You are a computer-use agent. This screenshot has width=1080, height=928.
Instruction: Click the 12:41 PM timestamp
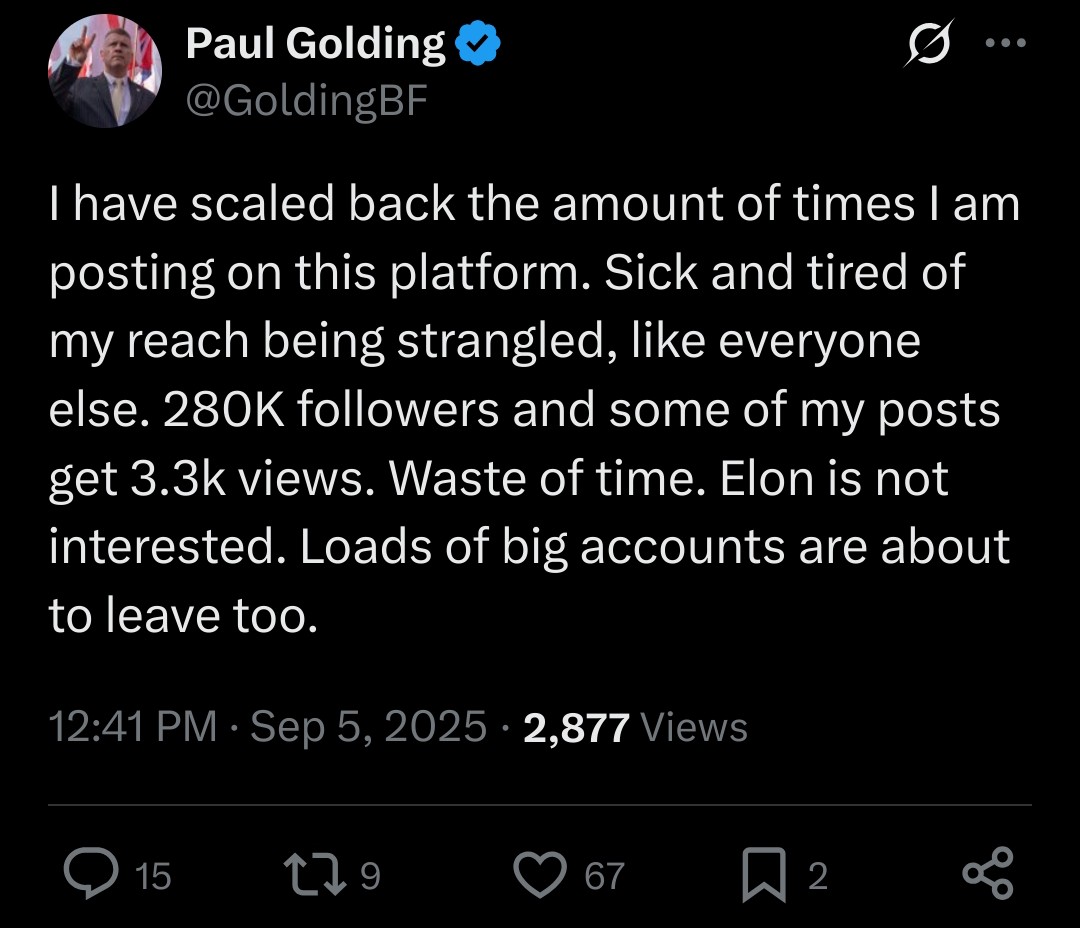coord(133,727)
